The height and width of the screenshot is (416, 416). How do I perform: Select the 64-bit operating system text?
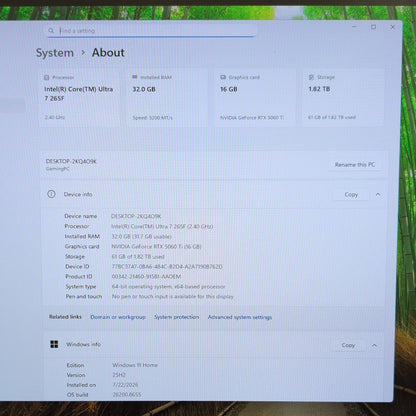pyautogui.click(x=169, y=287)
